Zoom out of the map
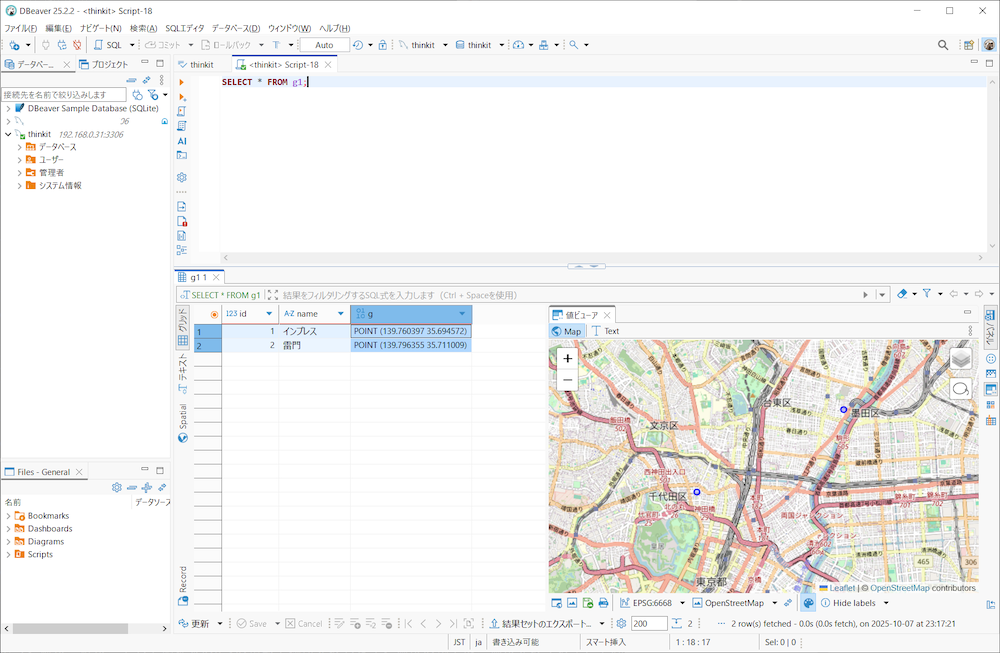Viewport: 1000px width, 653px height. point(568,380)
